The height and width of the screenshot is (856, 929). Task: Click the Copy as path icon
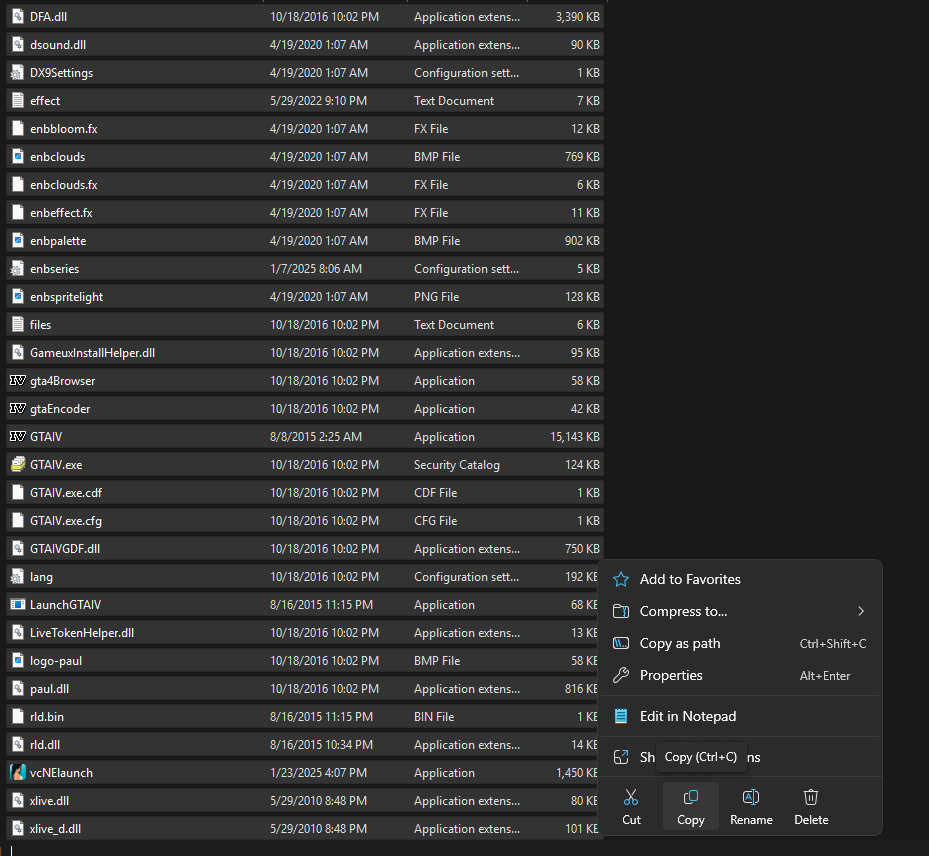click(621, 643)
